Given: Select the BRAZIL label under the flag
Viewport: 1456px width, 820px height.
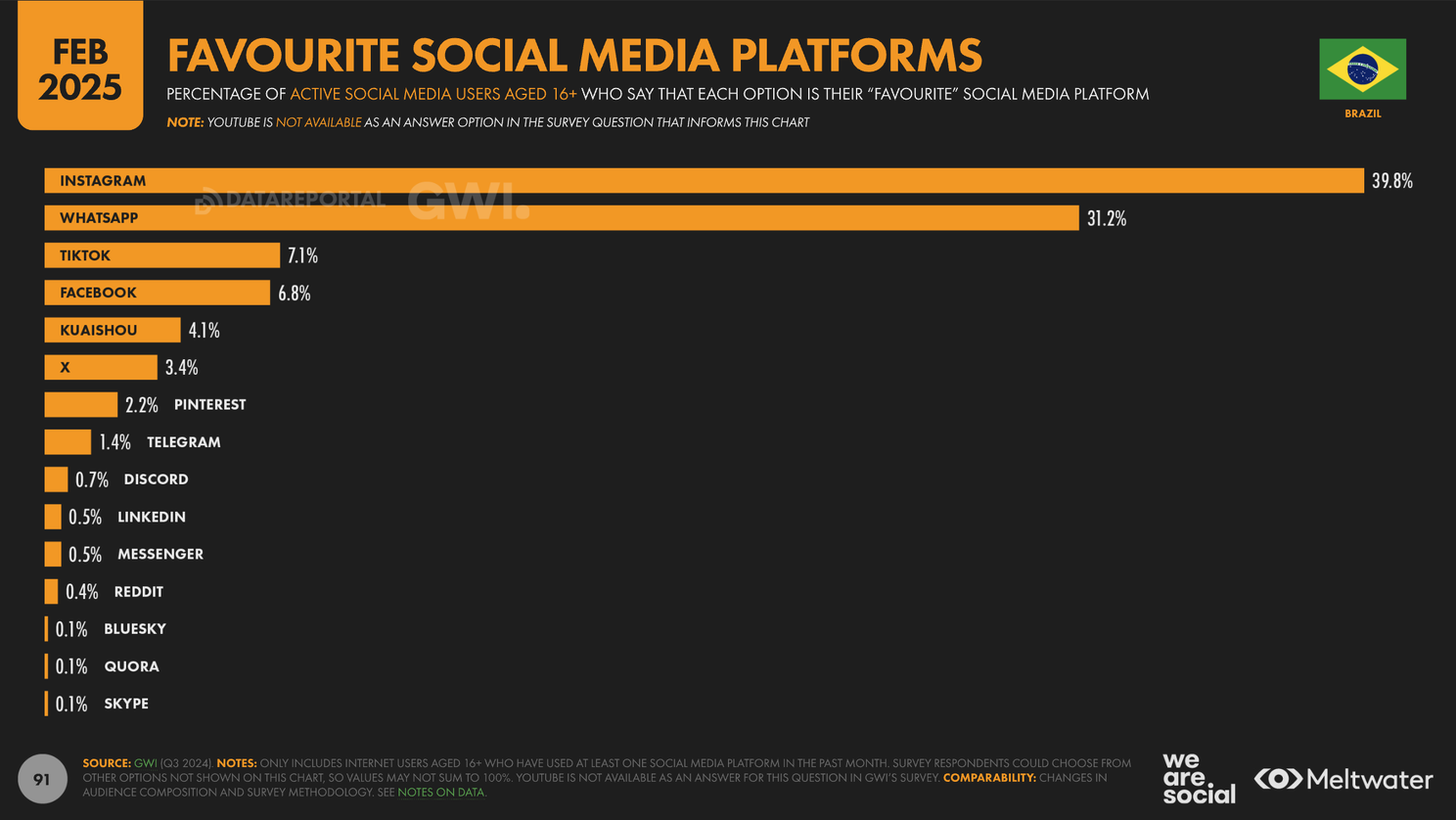Looking at the screenshot, I should pos(1362,113).
